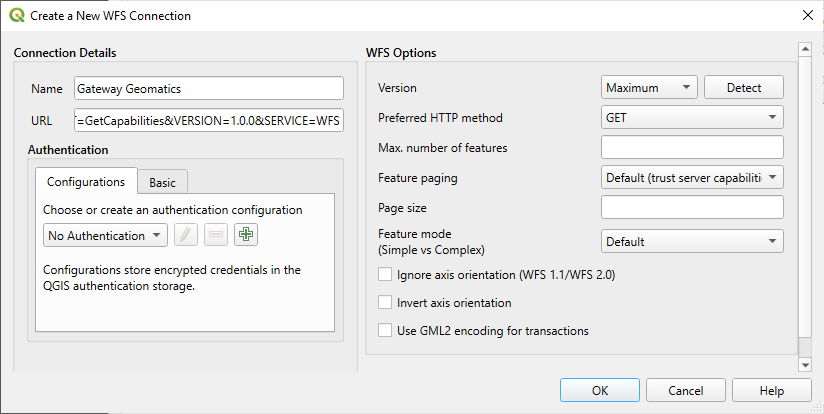Viewport: 824px width, 414px height.
Task: Toggle Invert axis orientation checkbox
Action: [385, 302]
